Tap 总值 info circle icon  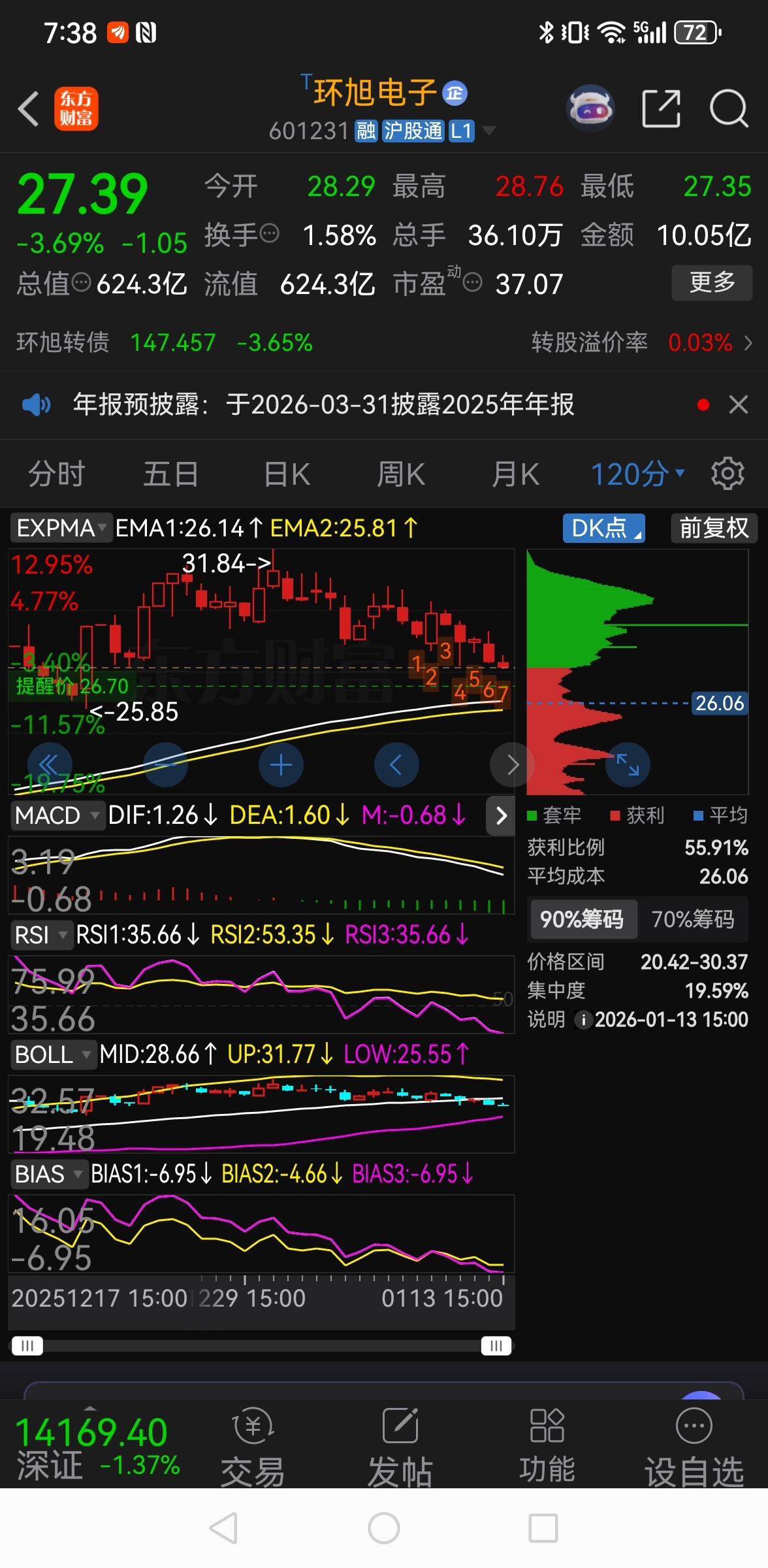pyautogui.click(x=81, y=283)
